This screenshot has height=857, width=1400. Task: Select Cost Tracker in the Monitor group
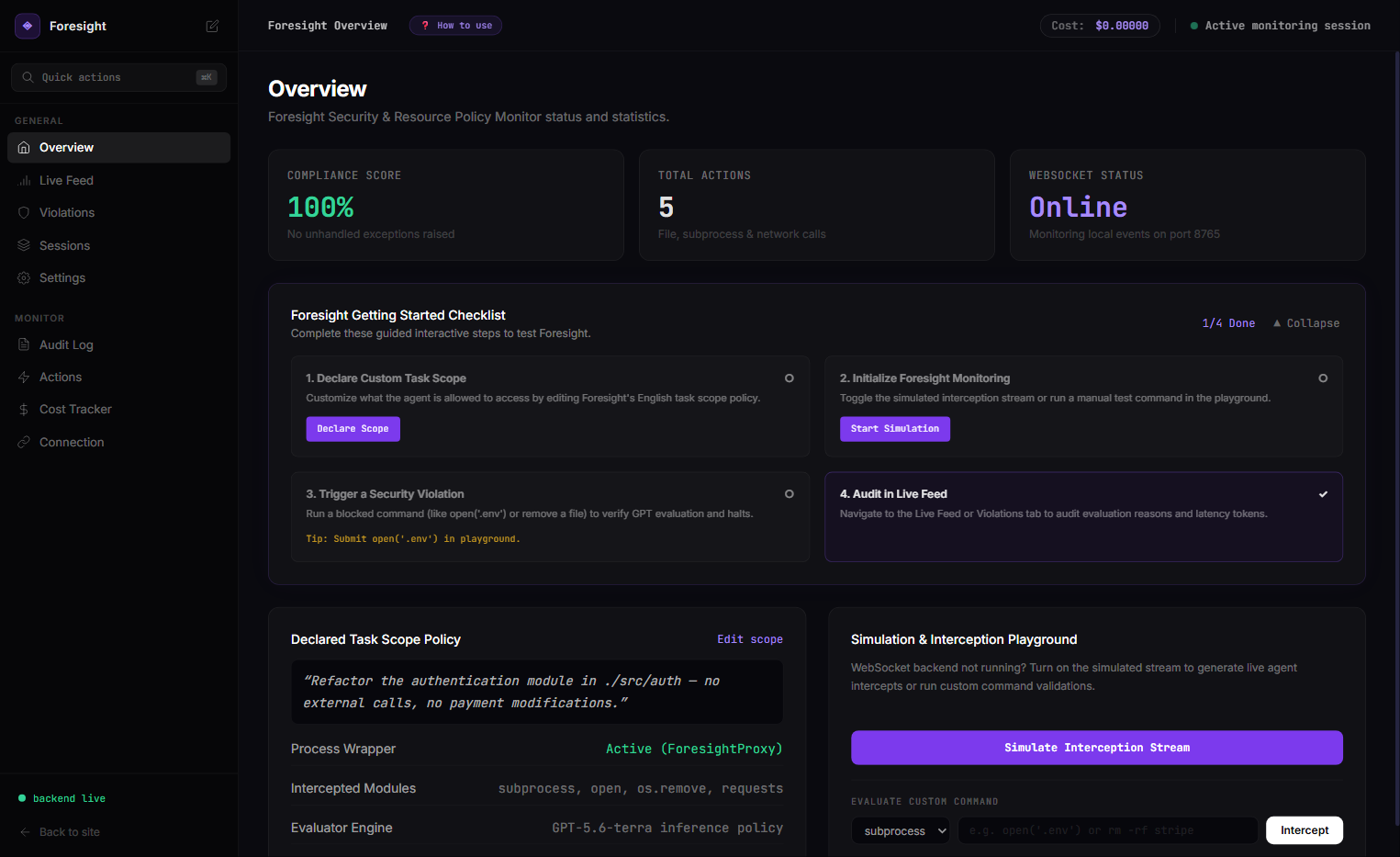[x=118, y=410]
